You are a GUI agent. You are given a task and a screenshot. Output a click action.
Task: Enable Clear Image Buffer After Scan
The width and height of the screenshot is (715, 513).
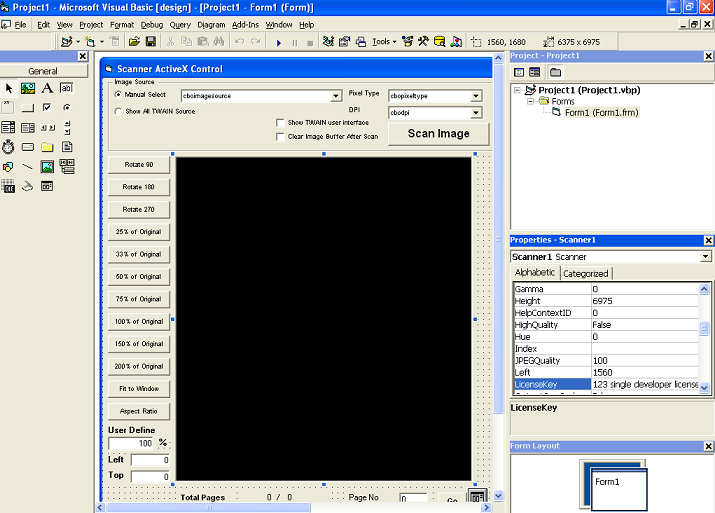(280, 136)
